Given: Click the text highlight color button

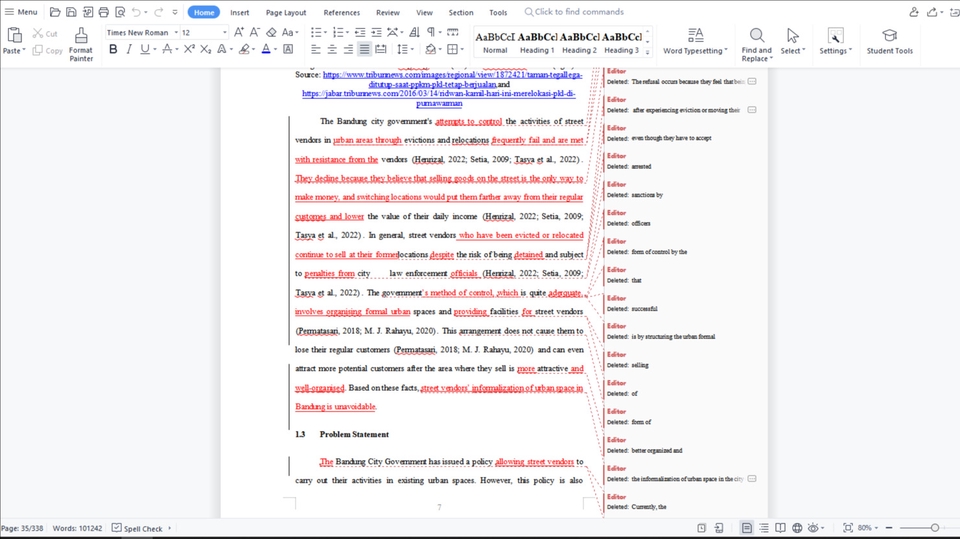Looking at the screenshot, I should (244, 49).
